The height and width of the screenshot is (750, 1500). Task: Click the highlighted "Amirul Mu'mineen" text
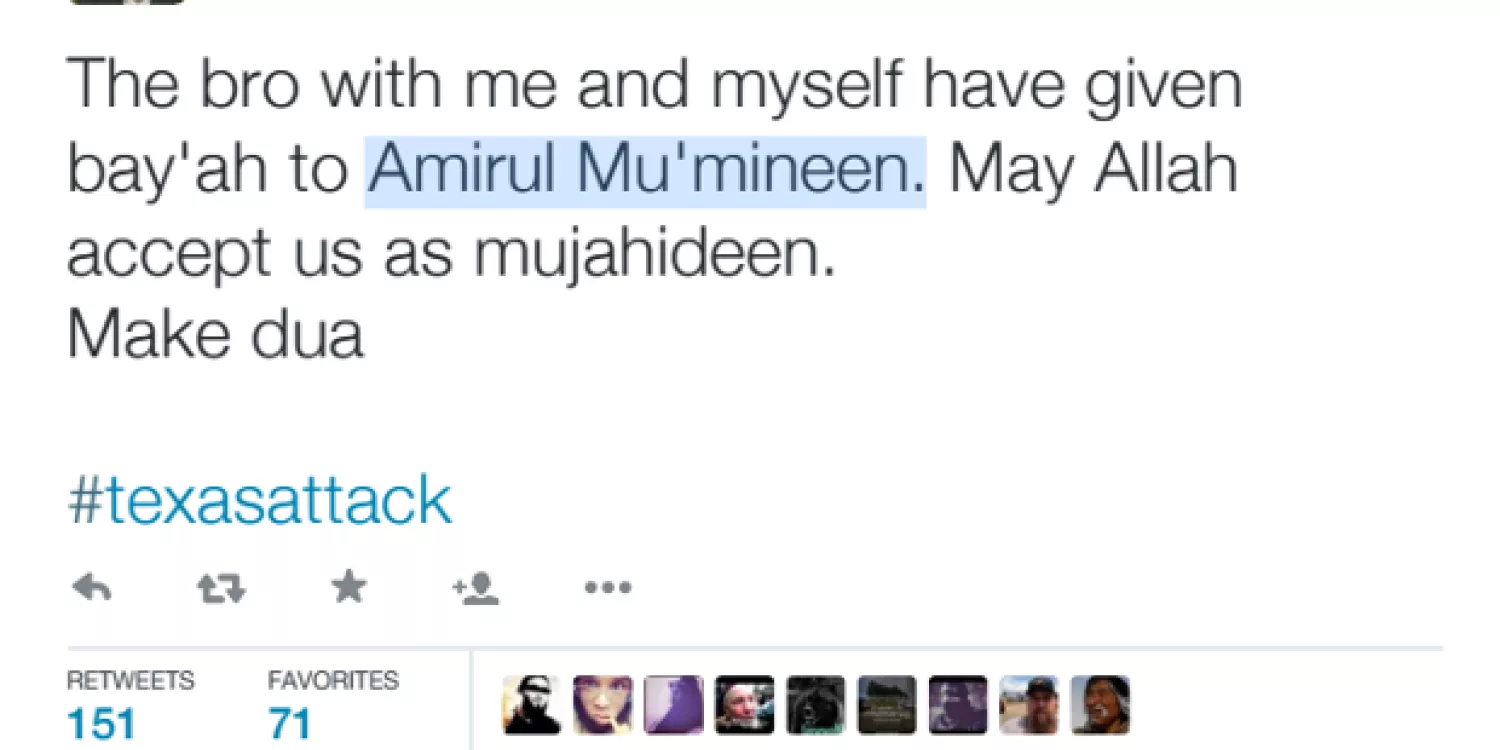645,171
